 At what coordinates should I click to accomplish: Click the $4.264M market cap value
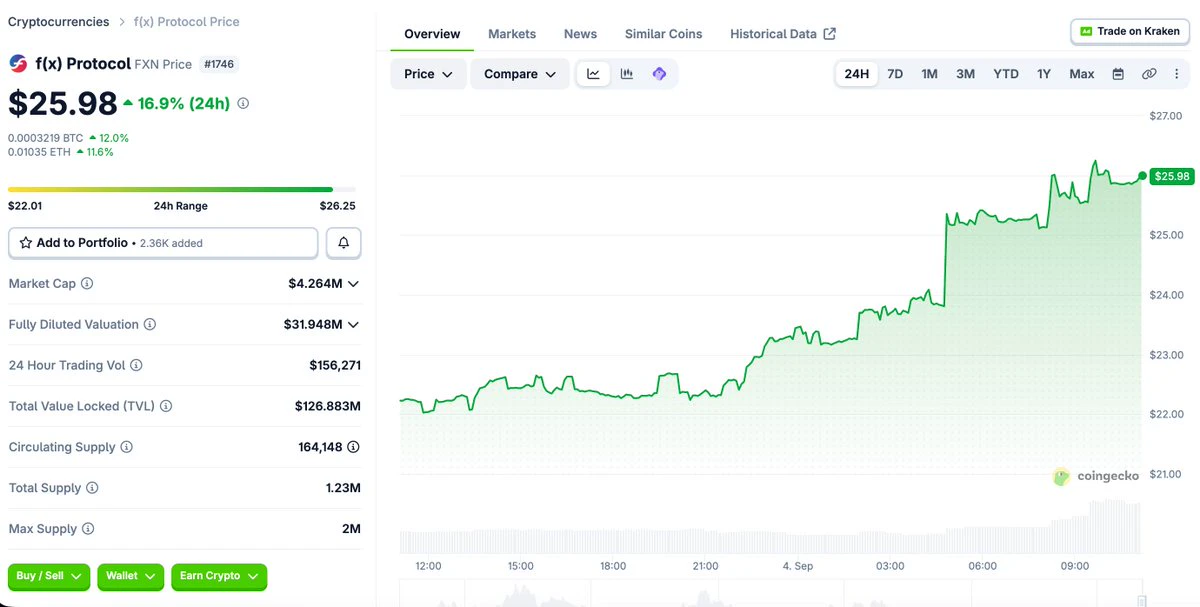[316, 284]
